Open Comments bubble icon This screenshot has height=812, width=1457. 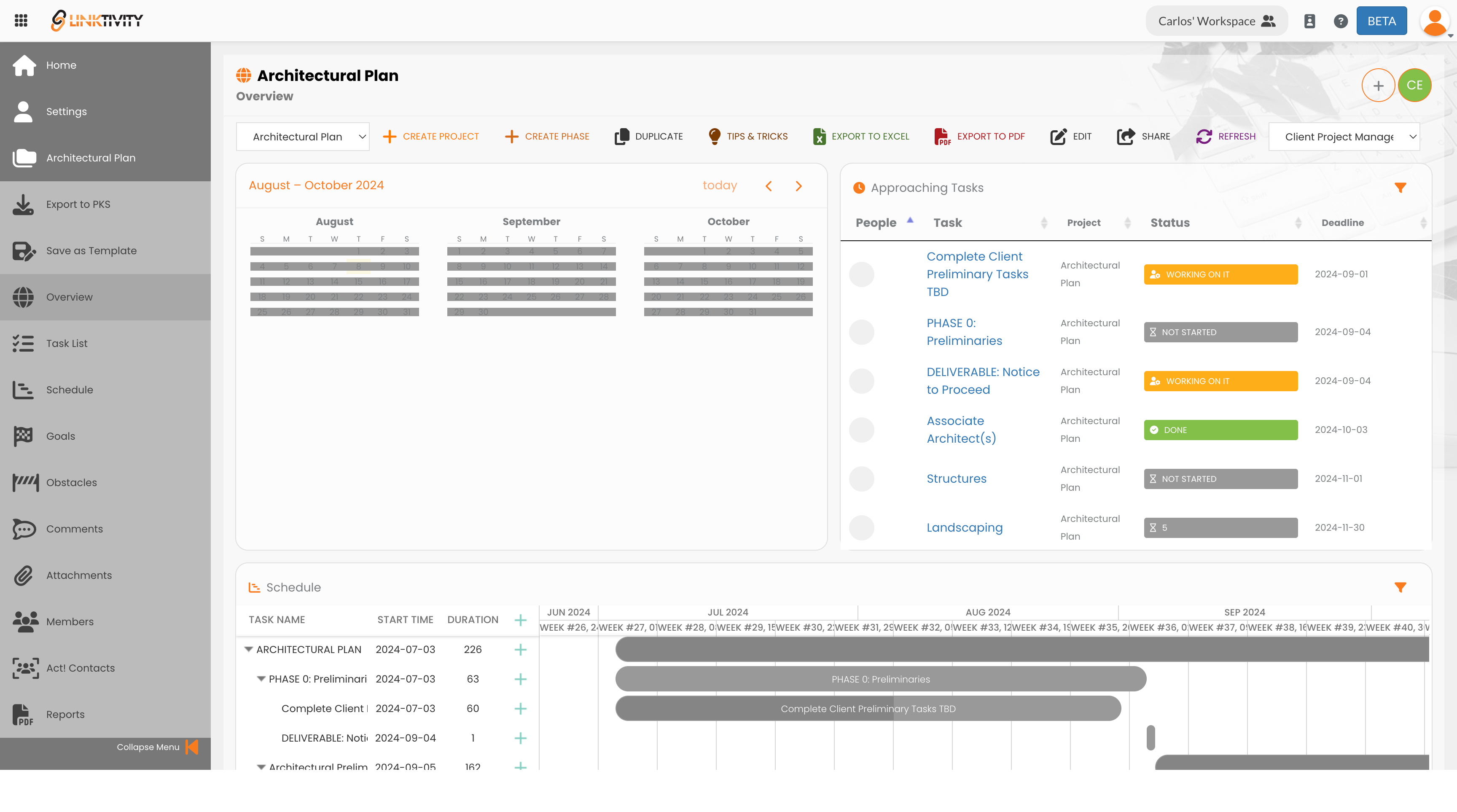point(24,529)
